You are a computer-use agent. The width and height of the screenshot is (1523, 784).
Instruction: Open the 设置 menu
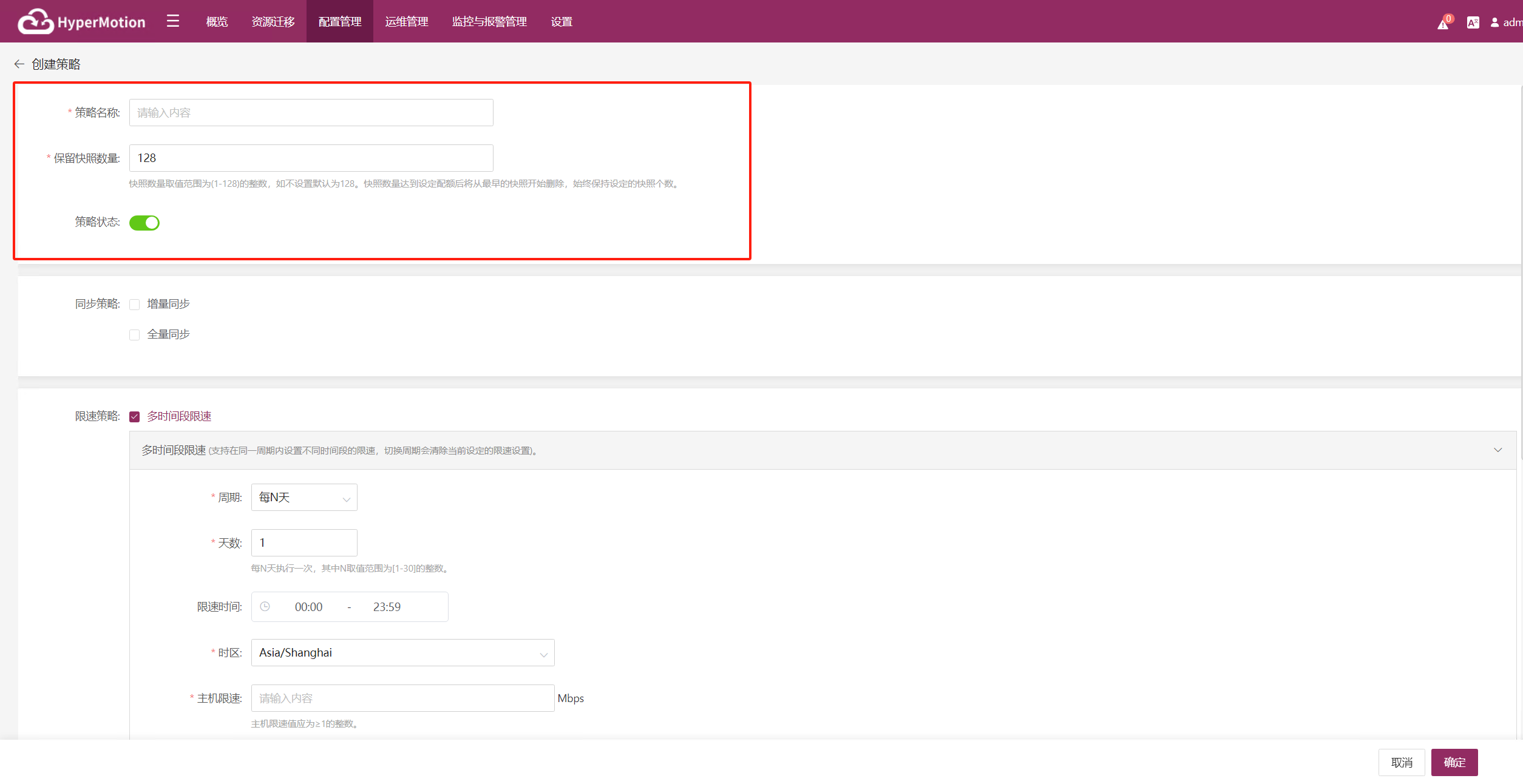click(x=561, y=22)
